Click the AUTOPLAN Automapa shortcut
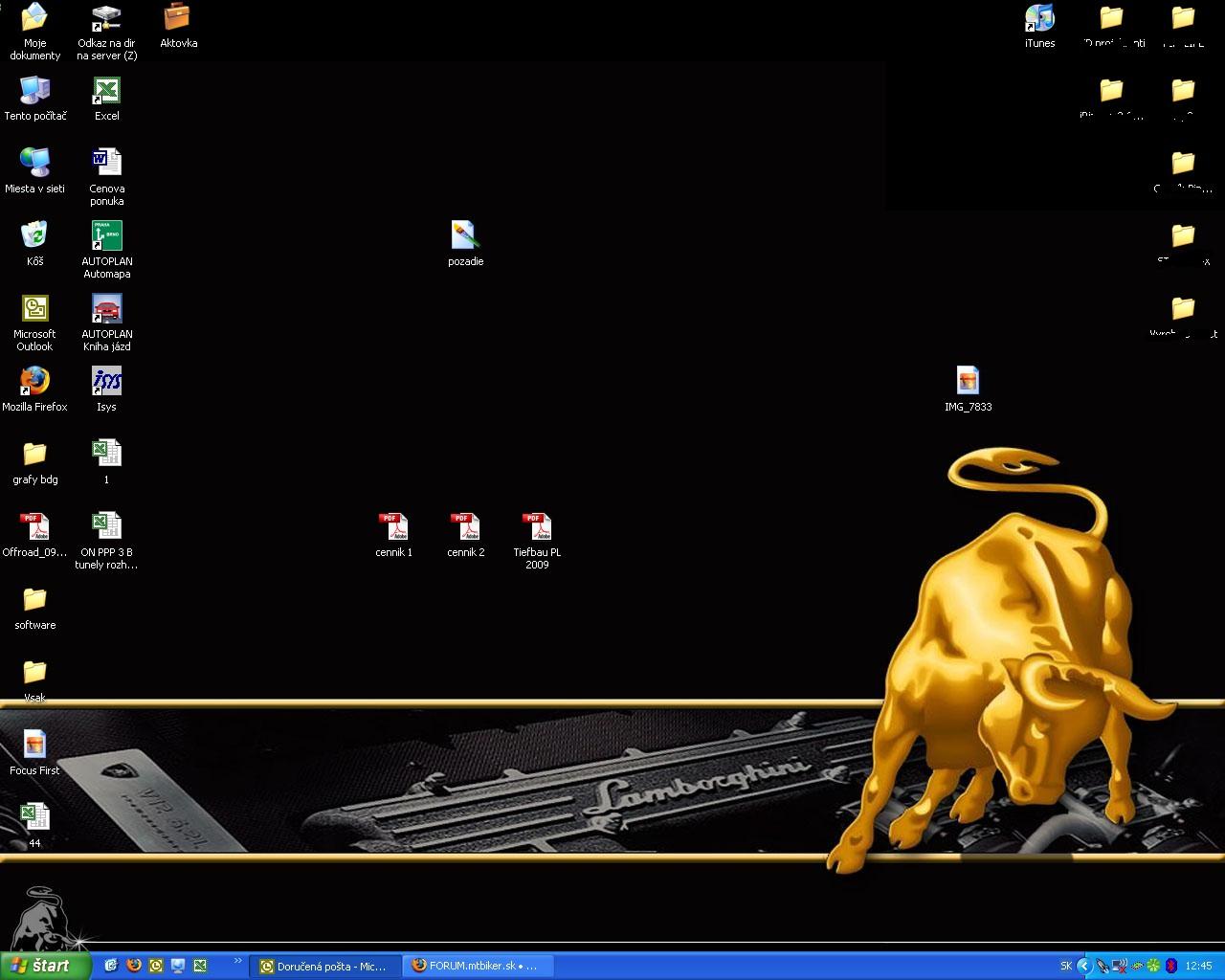This screenshot has width=1225, height=980. pyautogui.click(x=106, y=235)
